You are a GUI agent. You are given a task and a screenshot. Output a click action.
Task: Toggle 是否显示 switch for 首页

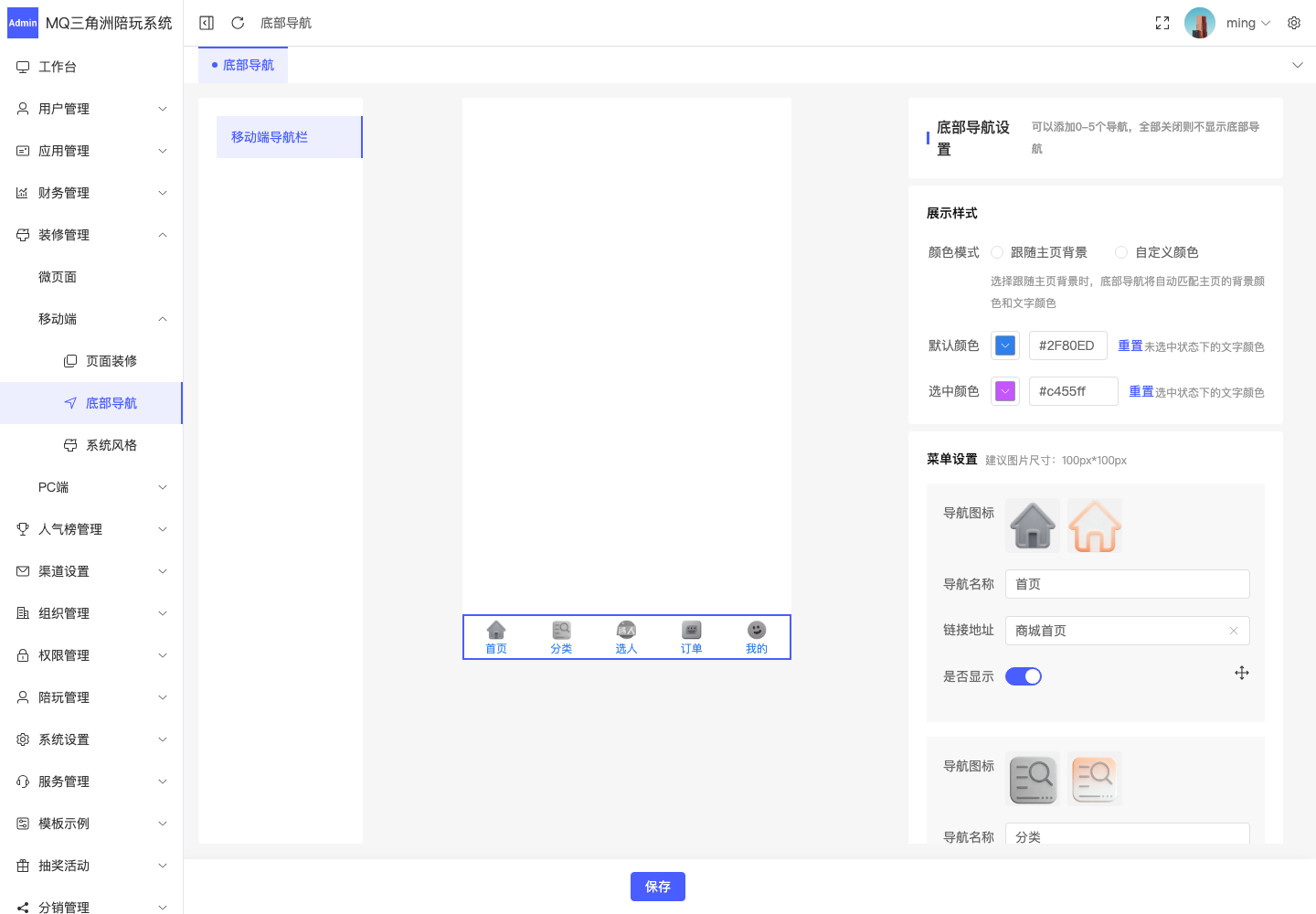point(1024,676)
